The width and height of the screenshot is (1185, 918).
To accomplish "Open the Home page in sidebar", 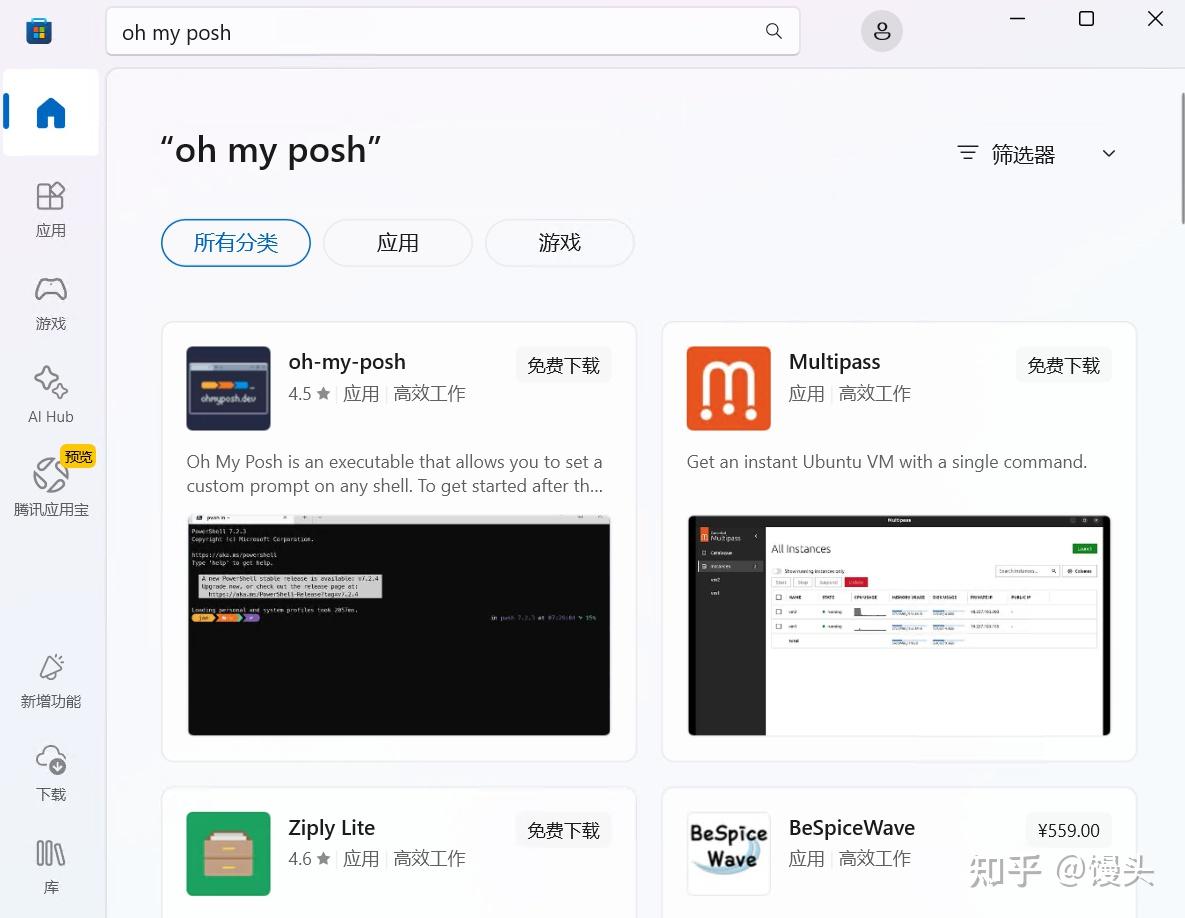I will (x=51, y=113).
